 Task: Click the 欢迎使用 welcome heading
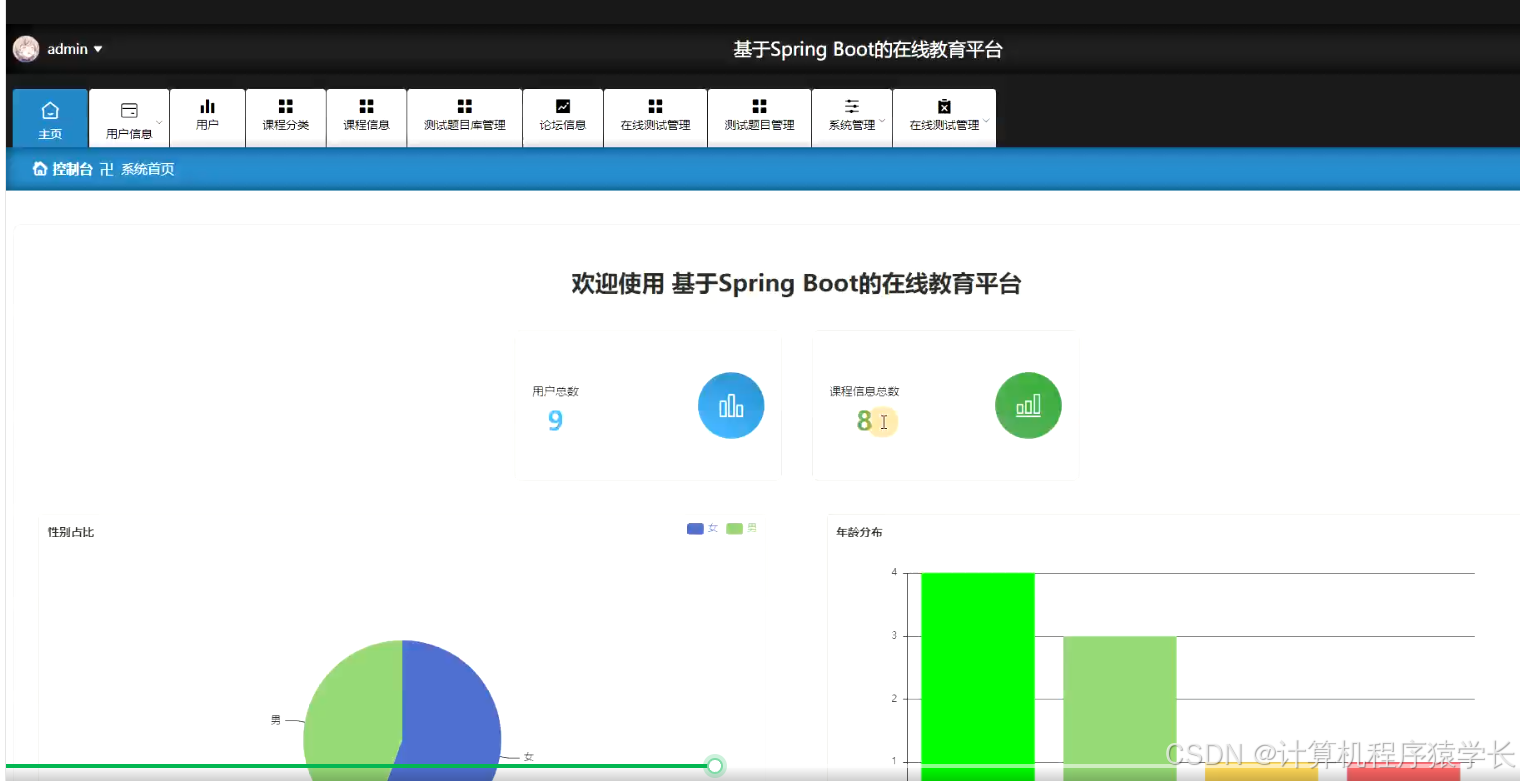click(x=796, y=284)
